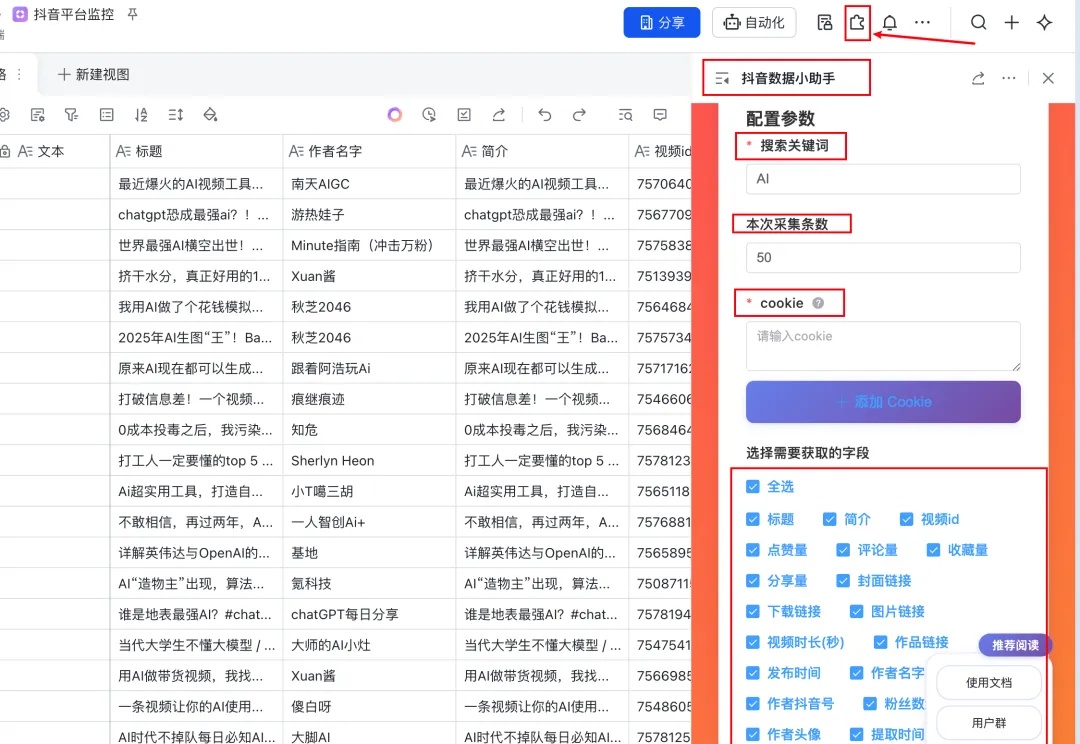Open the plugin panel's three-dots menu
Screen dimensions: 1080x744
1009,78
